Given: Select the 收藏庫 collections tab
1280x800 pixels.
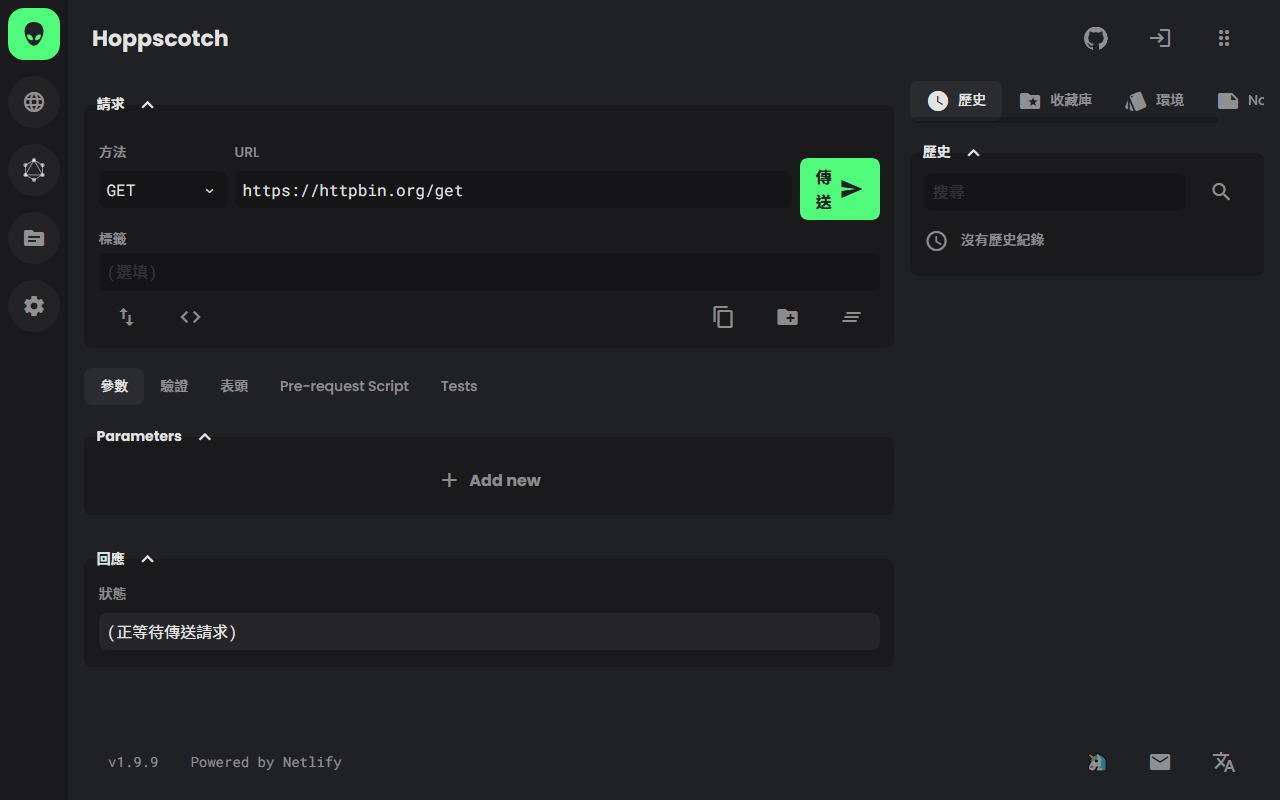Looking at the screenshot, I should [x=1056, y=100].
